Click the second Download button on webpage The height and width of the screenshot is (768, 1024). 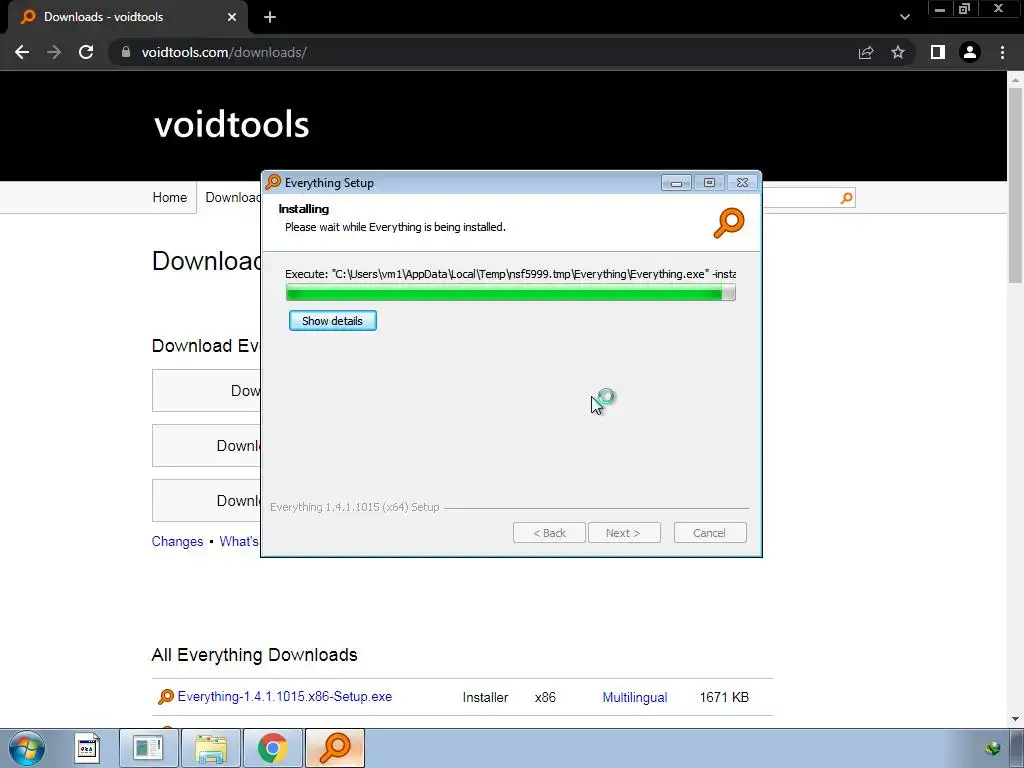[206, 445]
